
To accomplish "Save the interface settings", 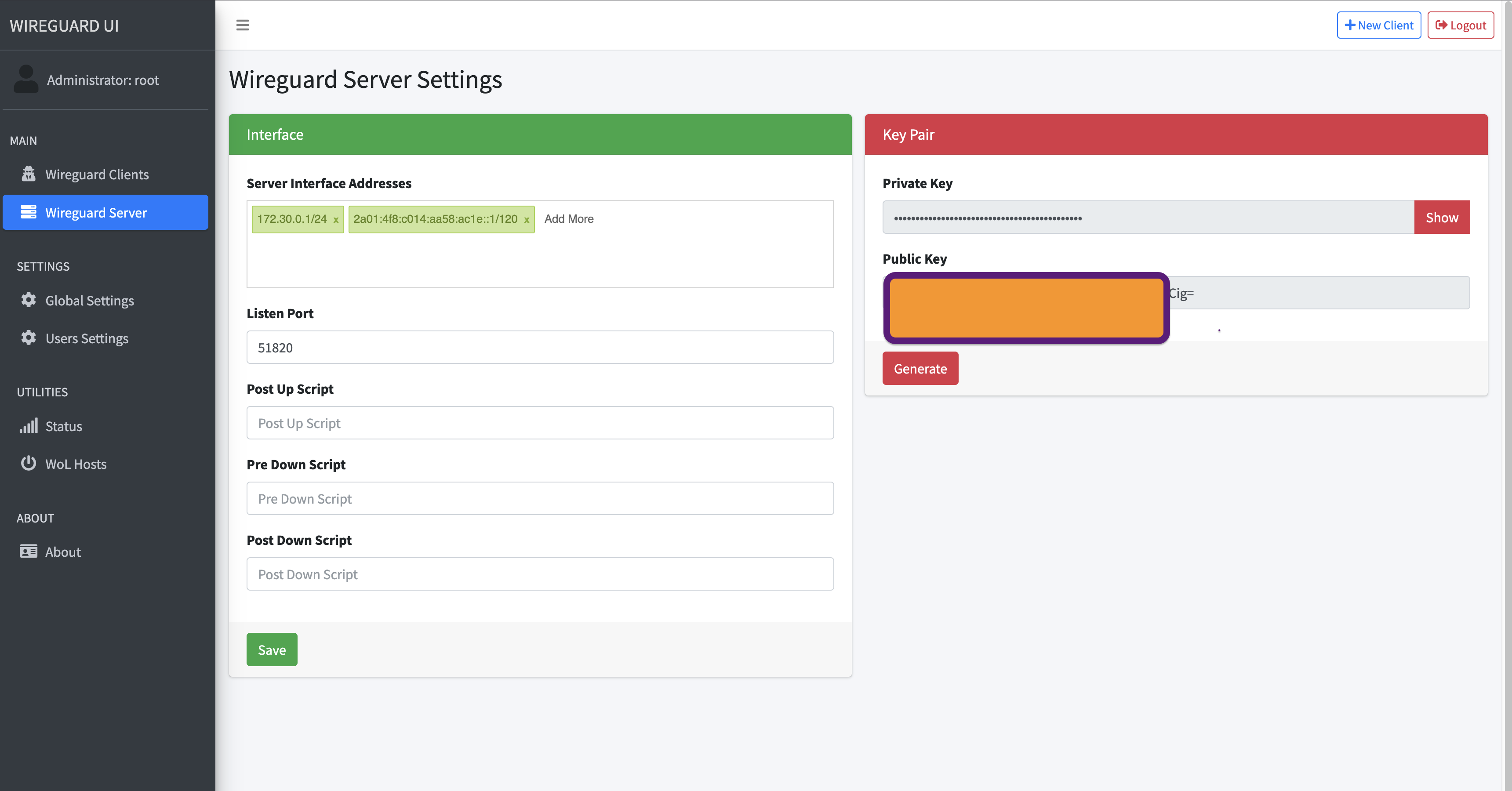I will click(x=272, y=649).
